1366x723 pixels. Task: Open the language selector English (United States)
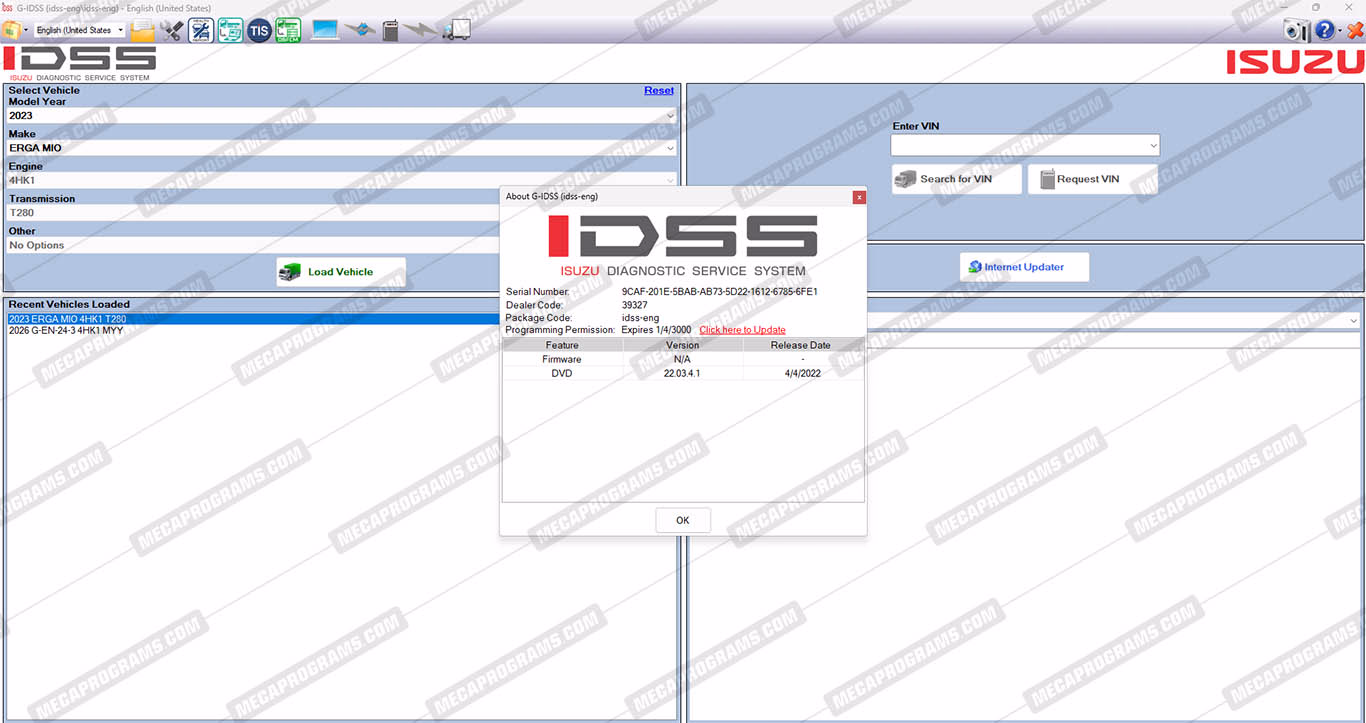point(80,30)
